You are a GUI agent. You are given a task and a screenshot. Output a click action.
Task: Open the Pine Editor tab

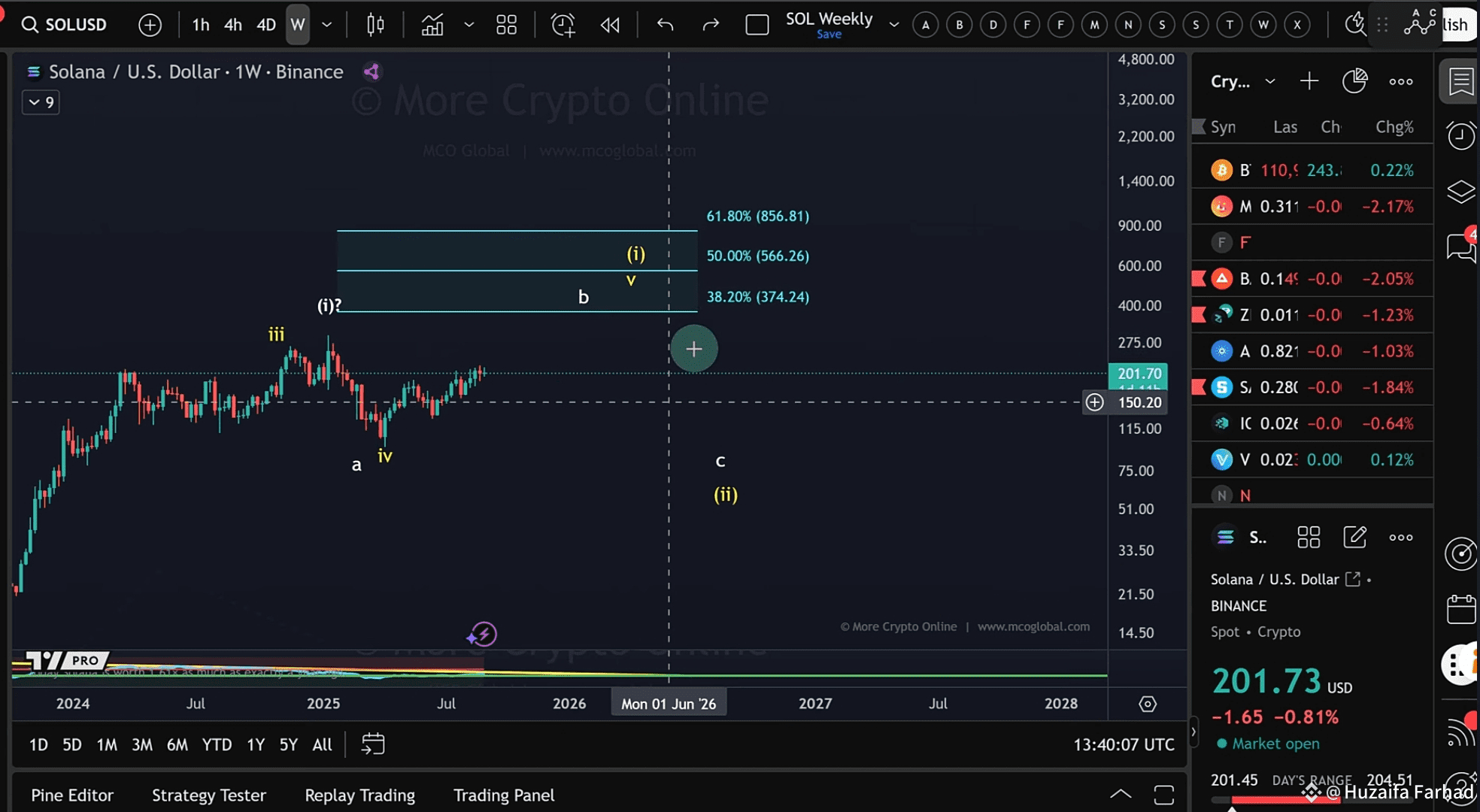point(72,795)
